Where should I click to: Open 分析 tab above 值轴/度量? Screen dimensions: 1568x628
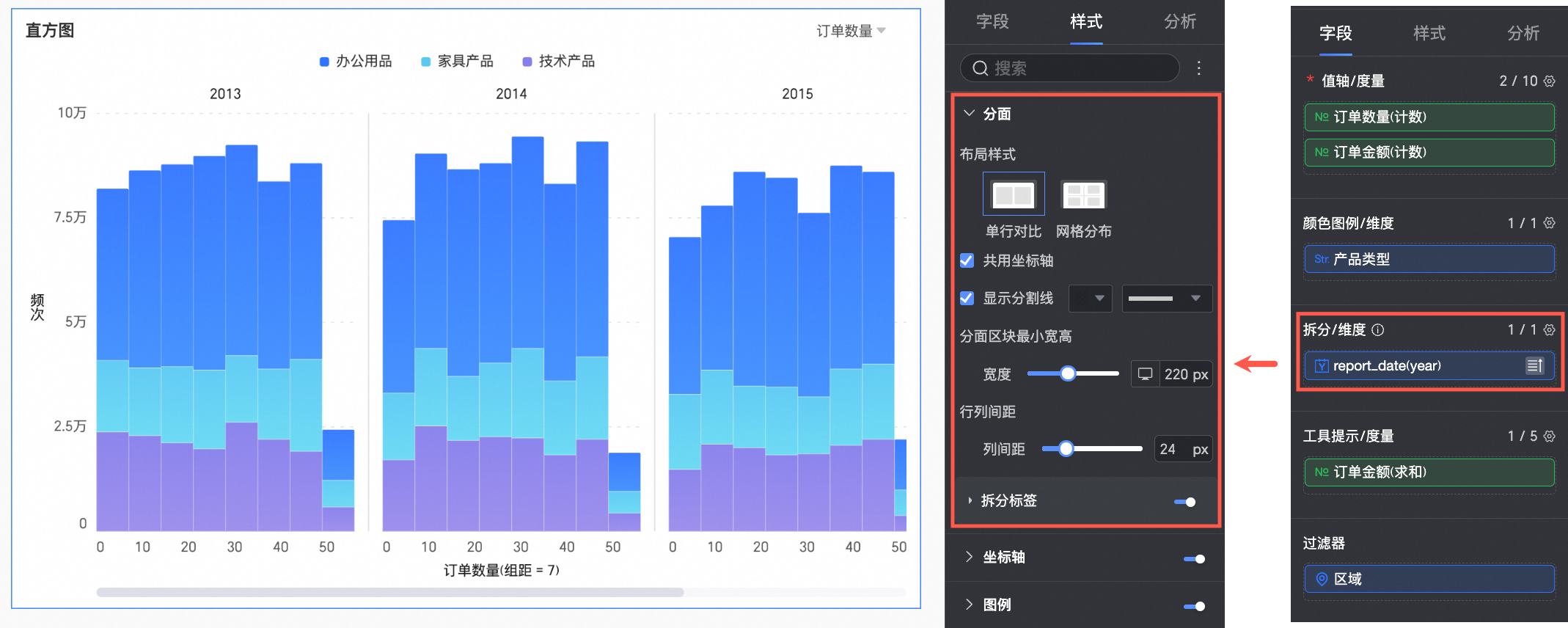(1523, 33)
